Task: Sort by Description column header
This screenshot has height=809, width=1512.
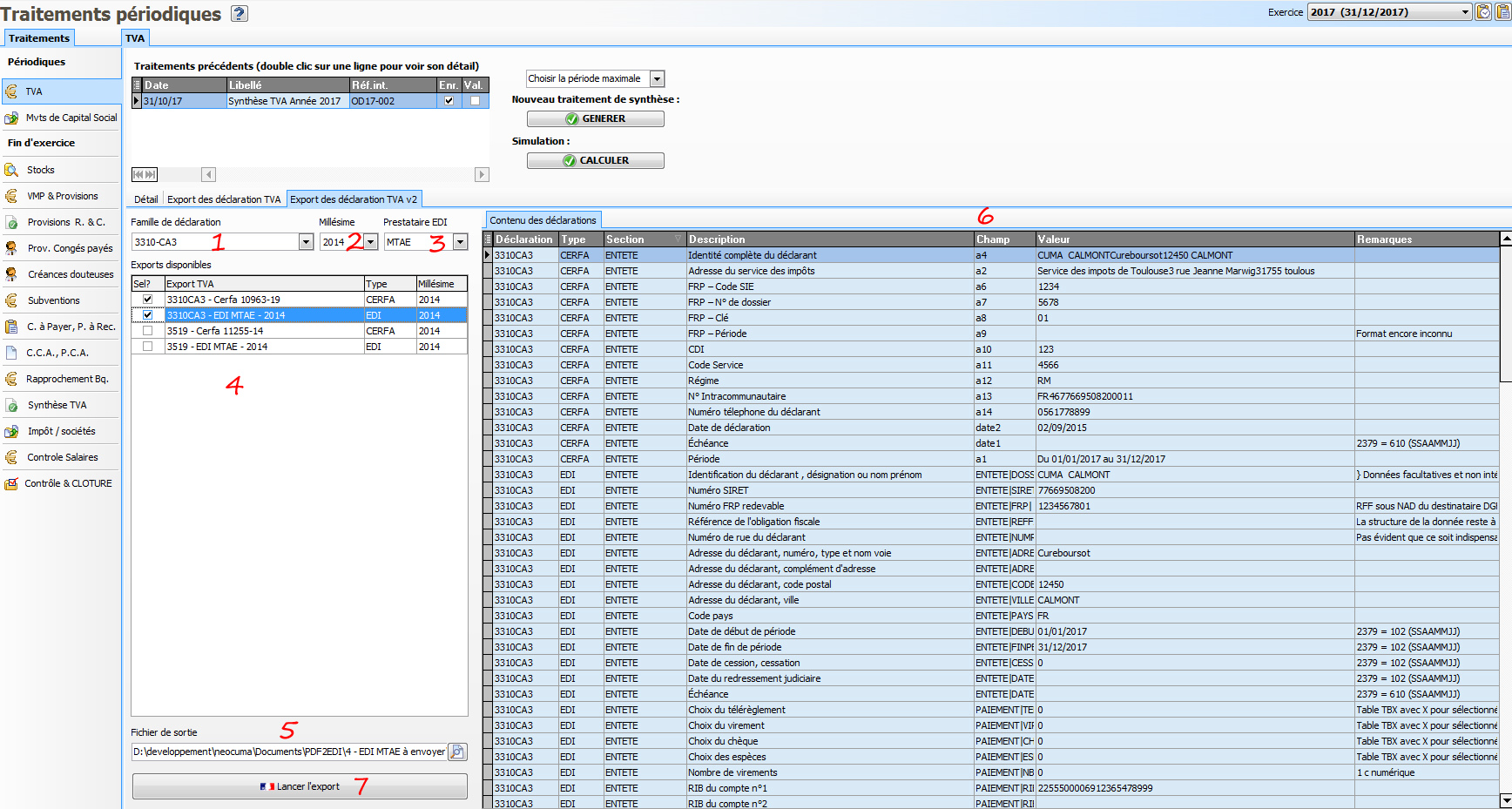Action: [x=830, y=239]
